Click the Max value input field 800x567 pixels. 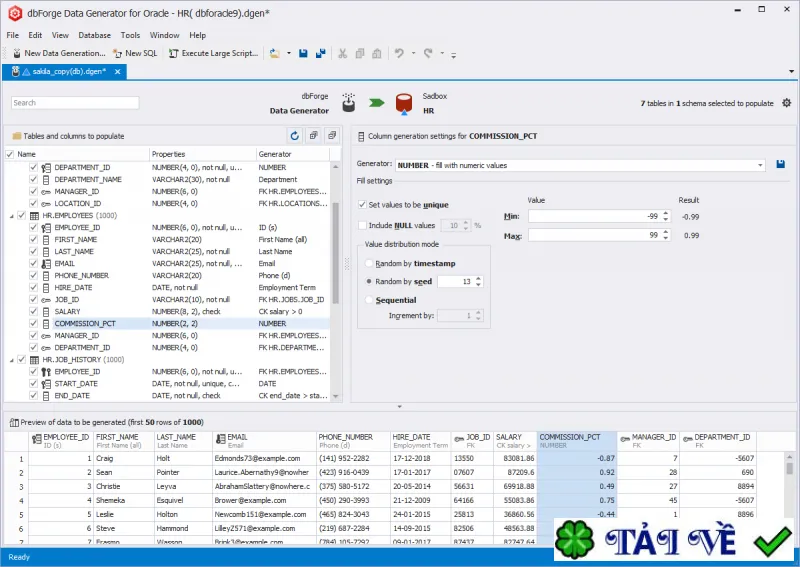click(595, 235)
